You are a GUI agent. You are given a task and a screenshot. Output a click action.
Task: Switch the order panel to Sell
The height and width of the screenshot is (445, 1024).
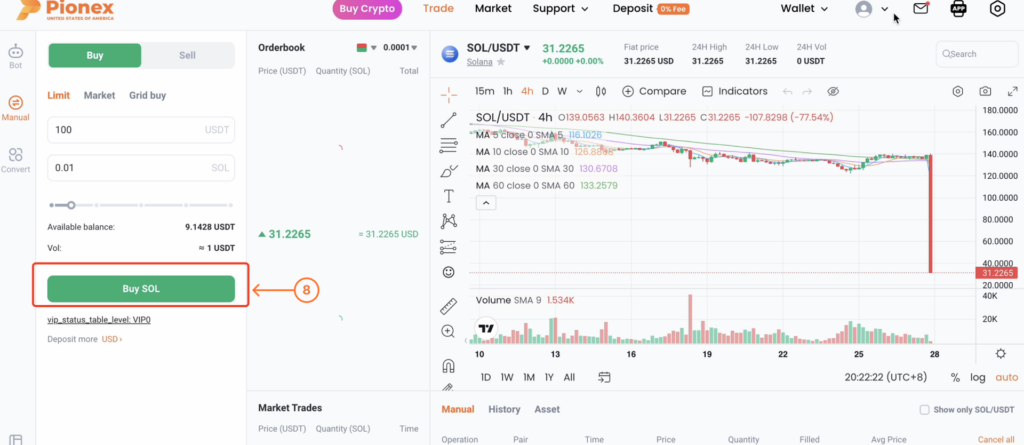(x=187, y=56)
